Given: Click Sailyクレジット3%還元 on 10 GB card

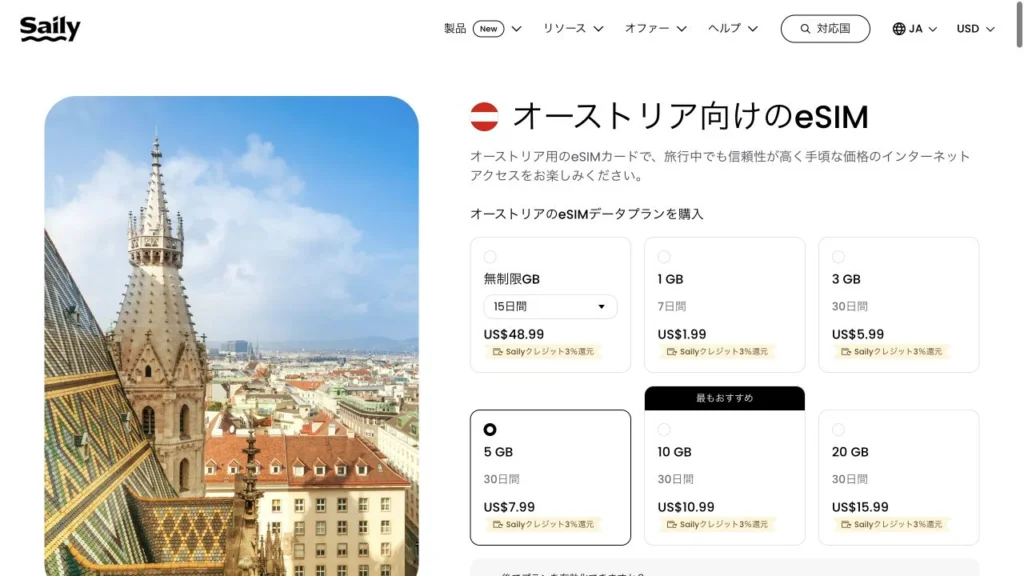Looking at the screenshot, I should (x=724, y=524).
